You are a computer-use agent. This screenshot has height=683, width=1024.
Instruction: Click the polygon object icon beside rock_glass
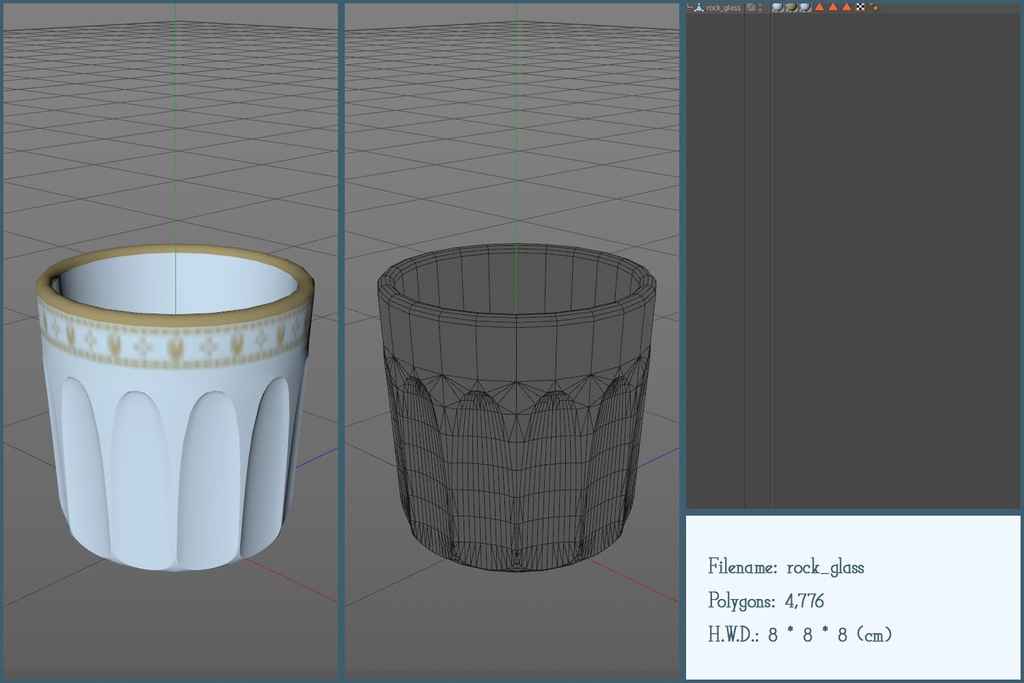699,7
